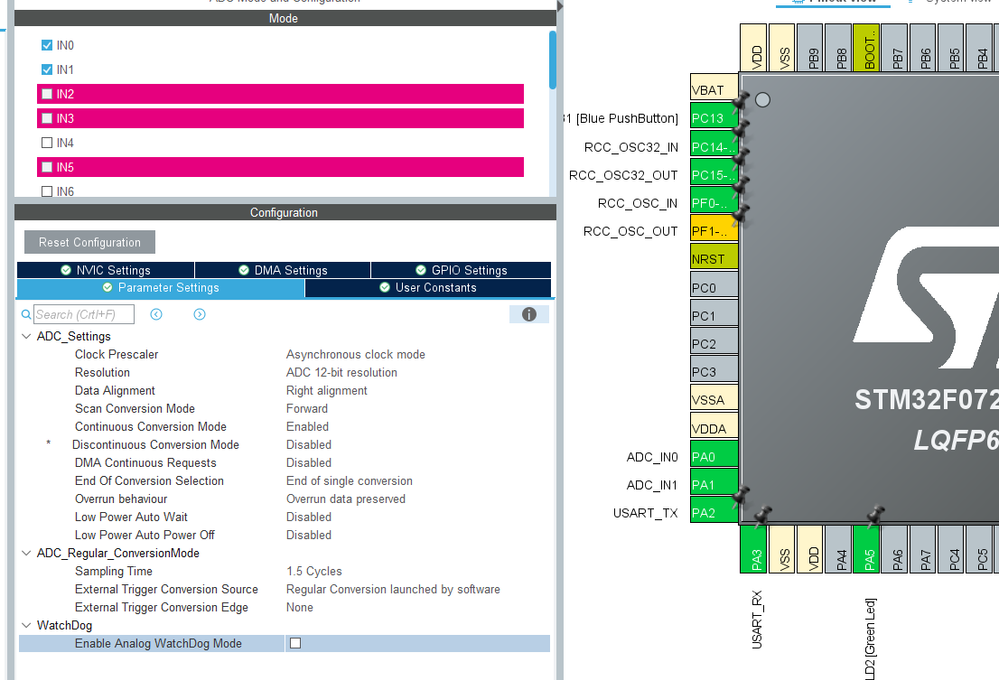Image resolution: width=999 pixels, height=680 pixels.
Task: Open Sampling Time value 1.5 Cycles
Action: (314, 571)
